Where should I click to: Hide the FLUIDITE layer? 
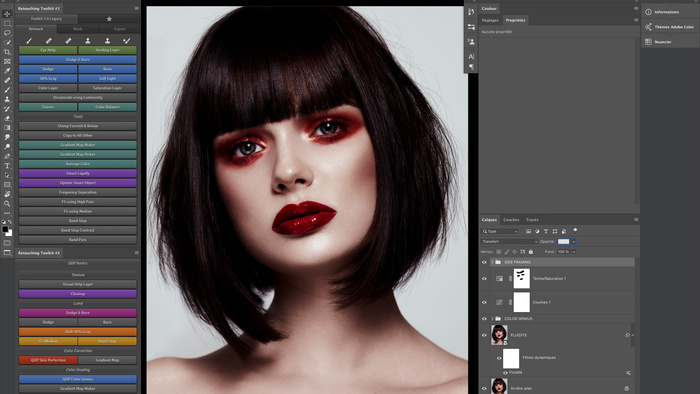(x=484, y=335)
